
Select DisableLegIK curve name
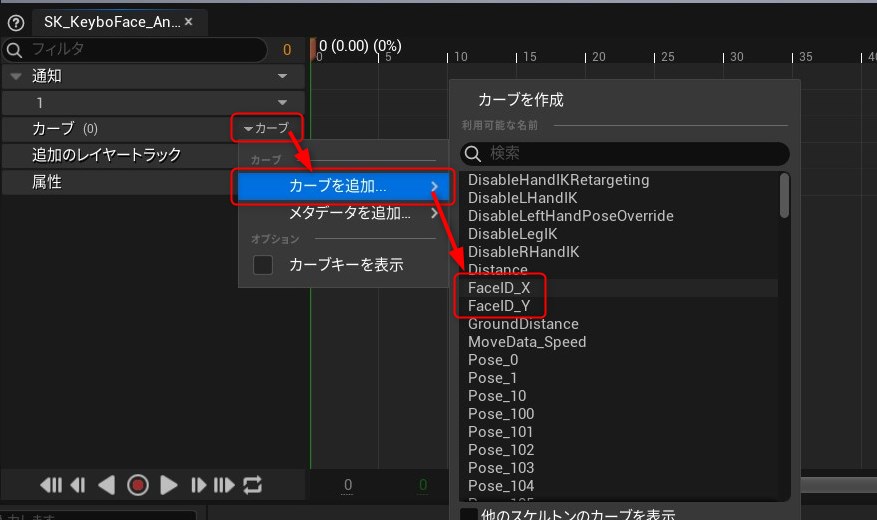[512, 234]
